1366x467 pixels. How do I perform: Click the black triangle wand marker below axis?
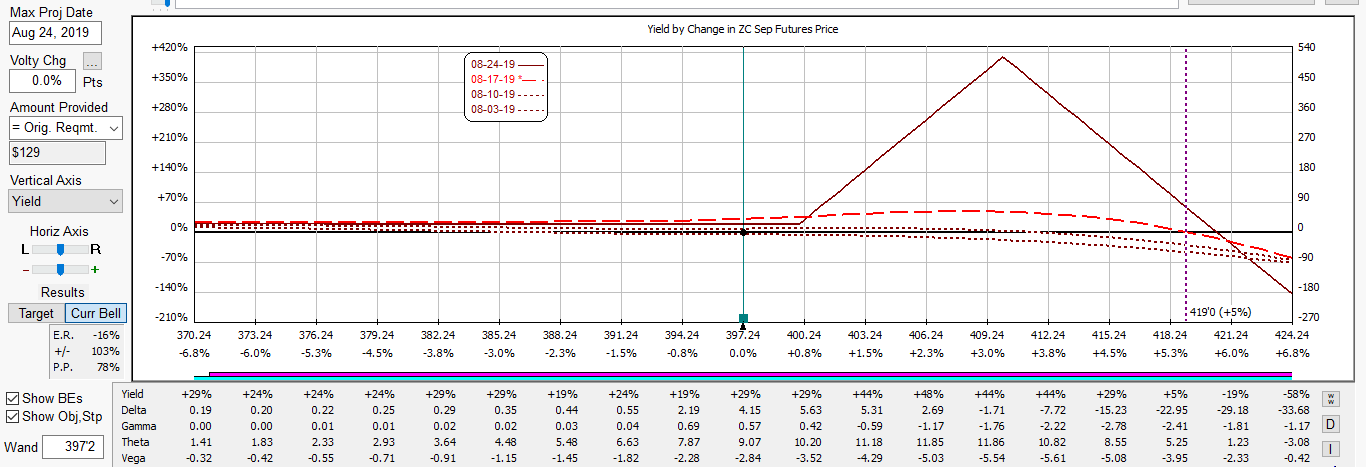click(743, 326)
